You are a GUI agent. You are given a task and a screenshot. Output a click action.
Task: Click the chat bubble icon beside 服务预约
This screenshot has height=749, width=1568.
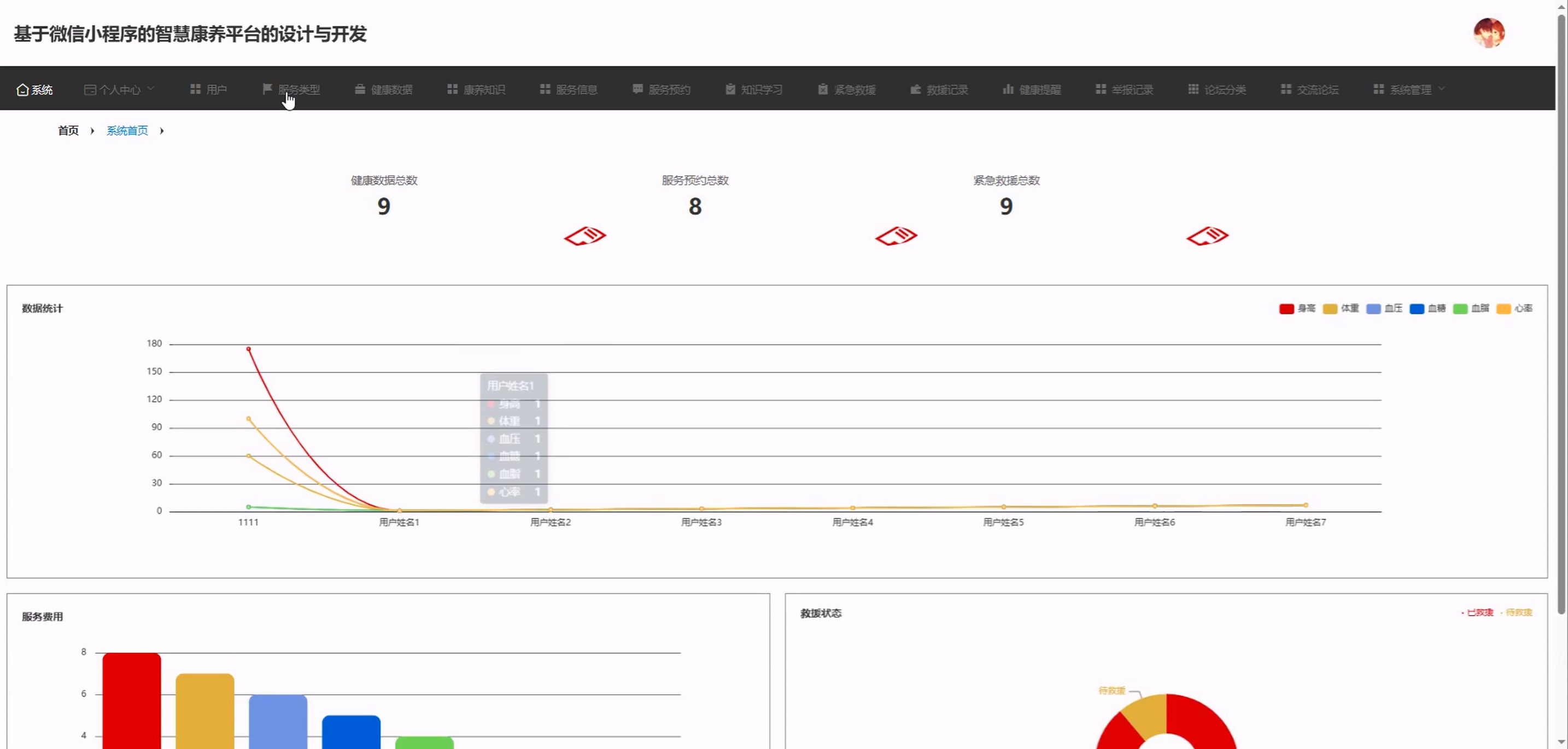(637, 90)
